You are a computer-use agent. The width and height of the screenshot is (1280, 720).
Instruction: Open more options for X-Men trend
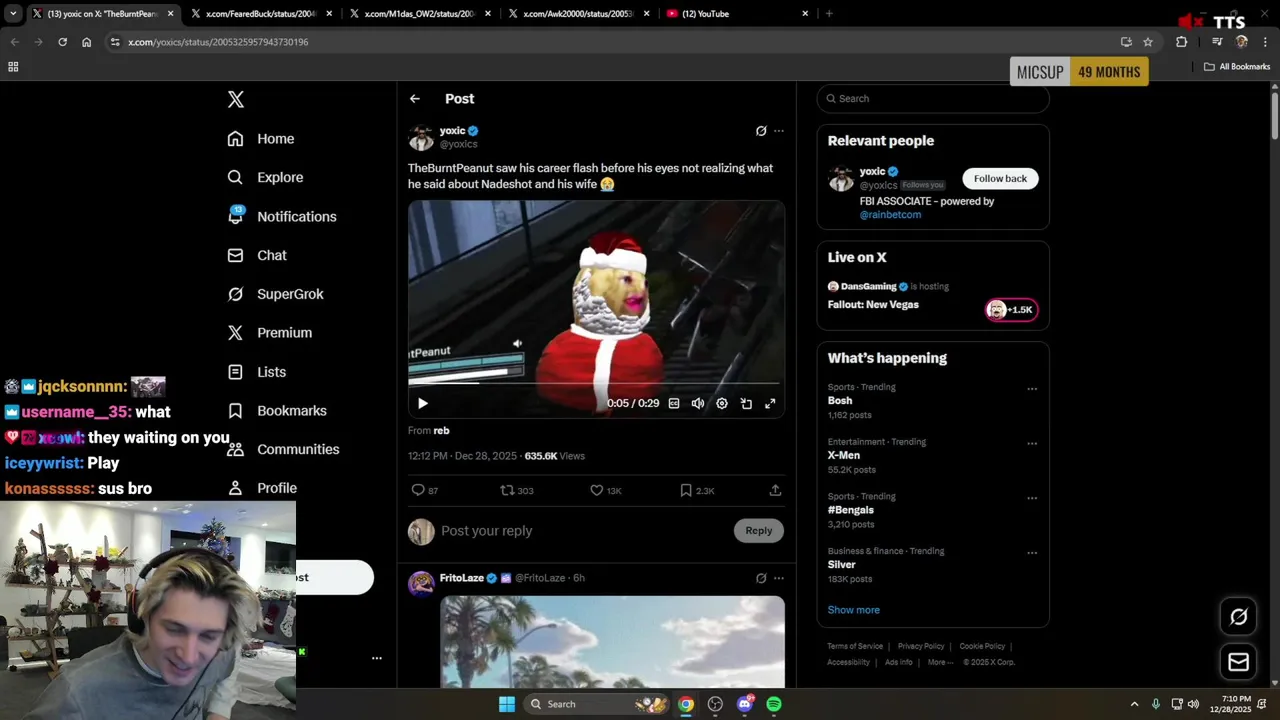pos(1032,443)
